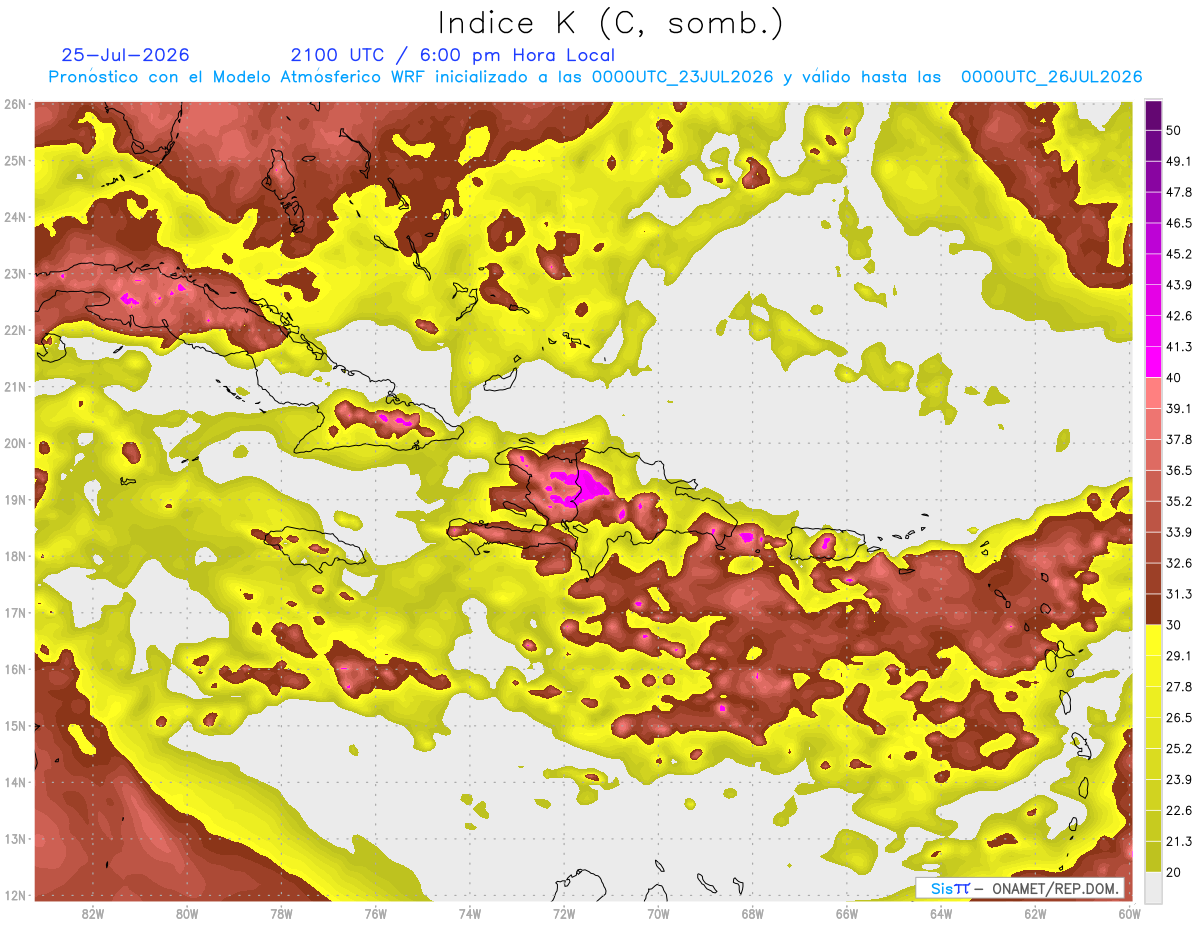Viewport: 1200px width, 927px height.
Task: Click the "13N" latitude label
Action: pos(14,838)
